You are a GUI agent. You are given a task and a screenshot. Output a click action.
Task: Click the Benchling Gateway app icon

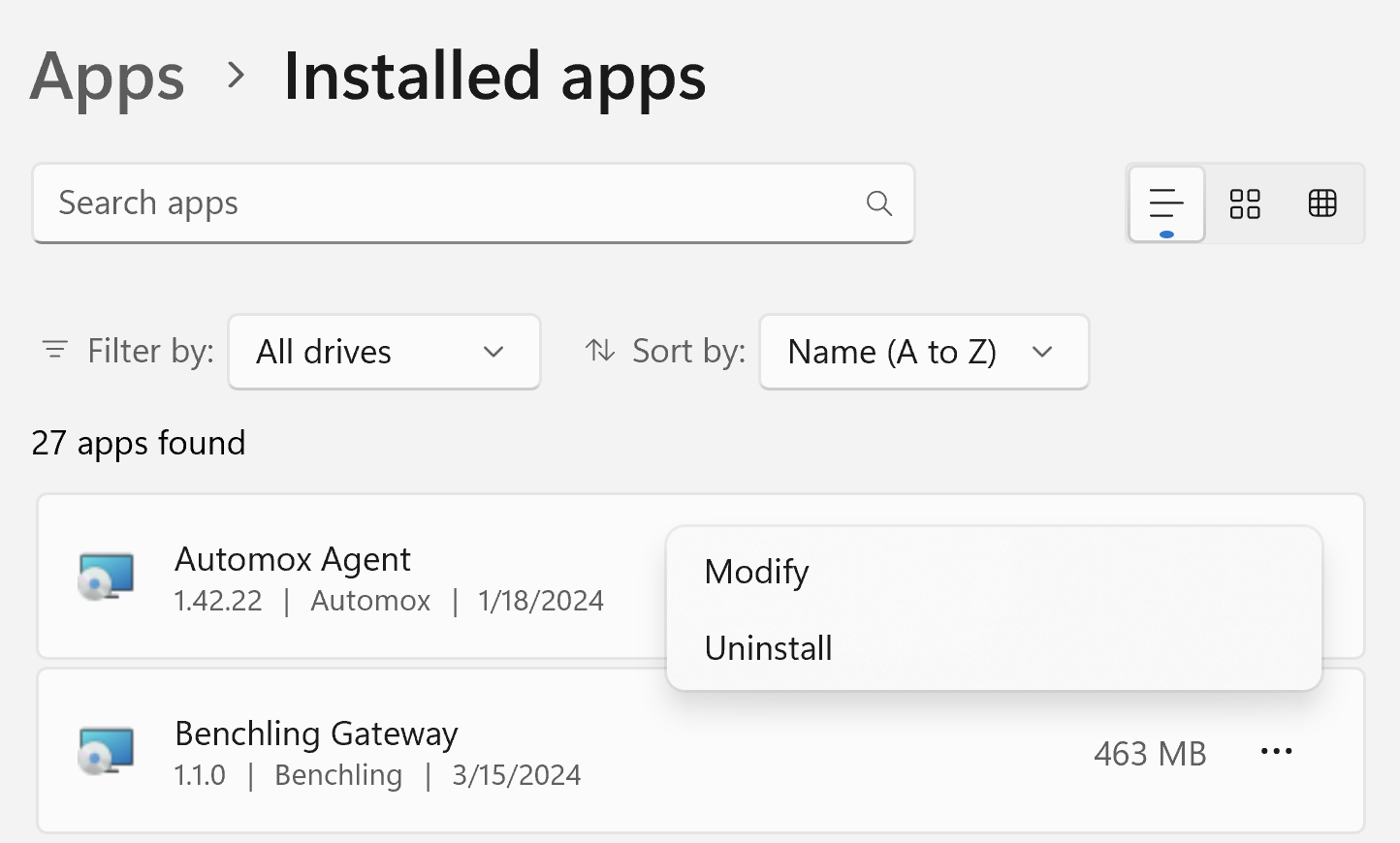pos(106,752)
